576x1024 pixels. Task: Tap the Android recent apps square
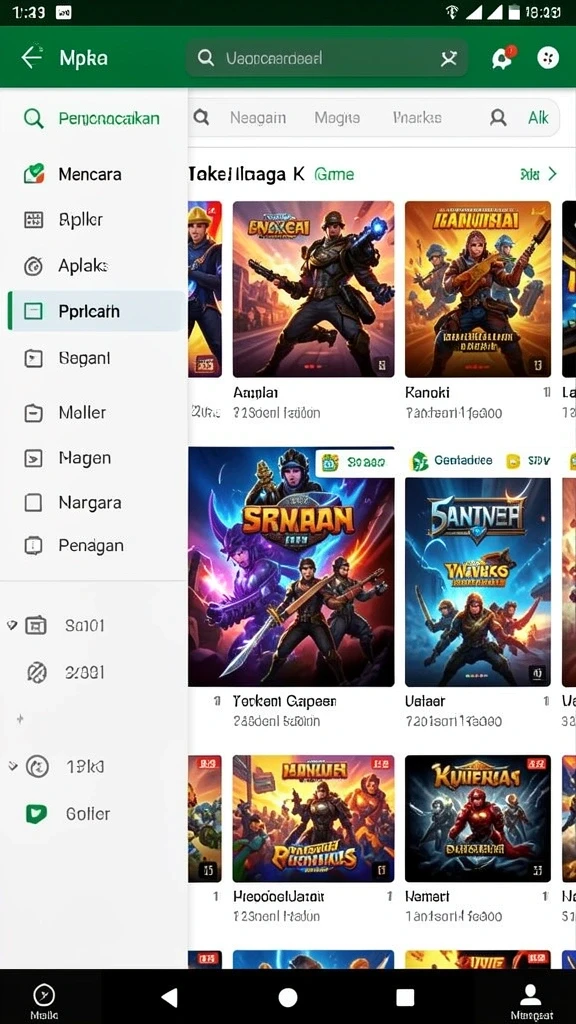tap(406, 997)
